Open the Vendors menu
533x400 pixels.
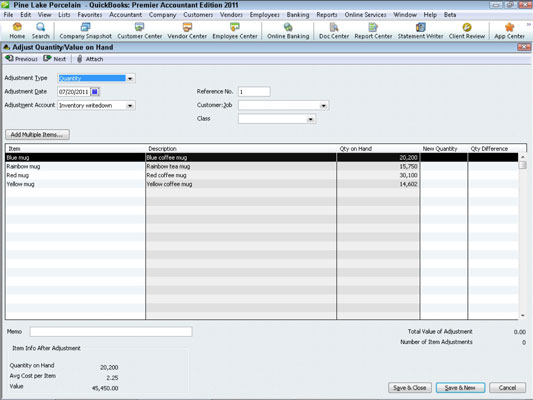(231, 15)
